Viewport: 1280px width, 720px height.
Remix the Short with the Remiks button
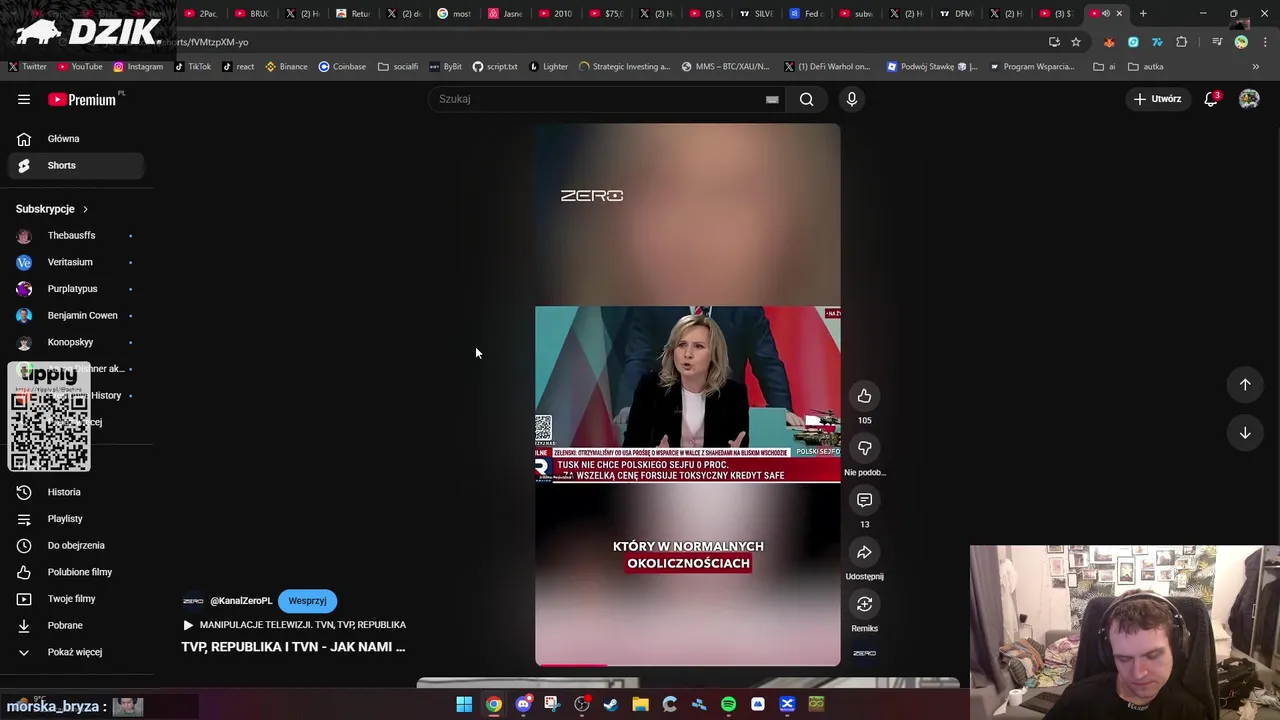(865, 604)
